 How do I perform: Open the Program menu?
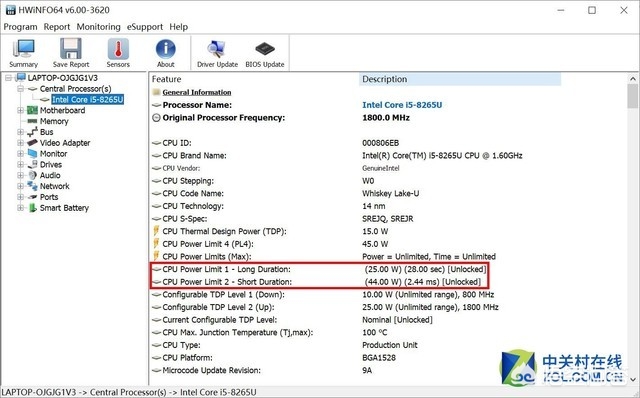click(20, 27)
